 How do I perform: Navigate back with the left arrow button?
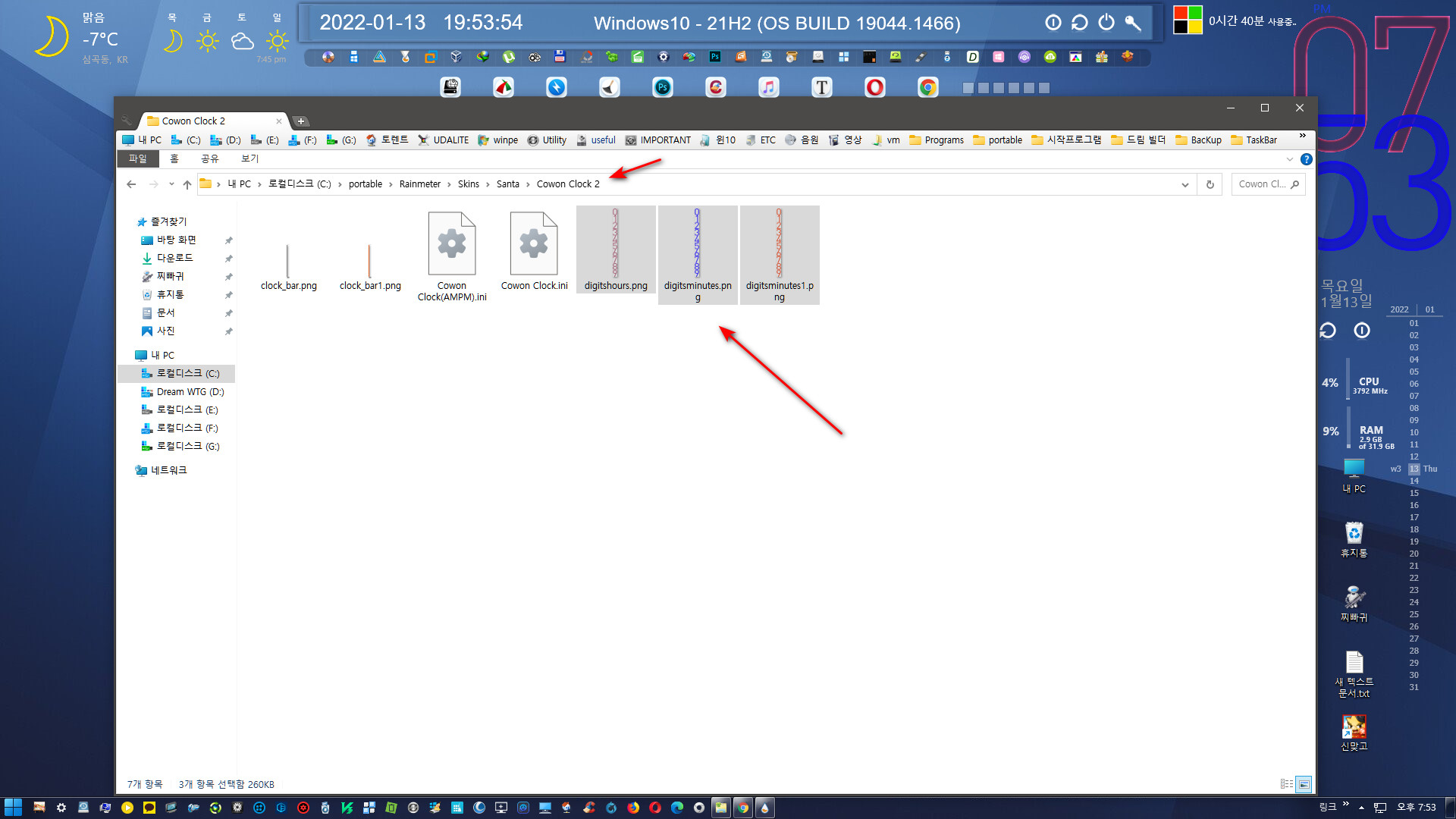131,184
